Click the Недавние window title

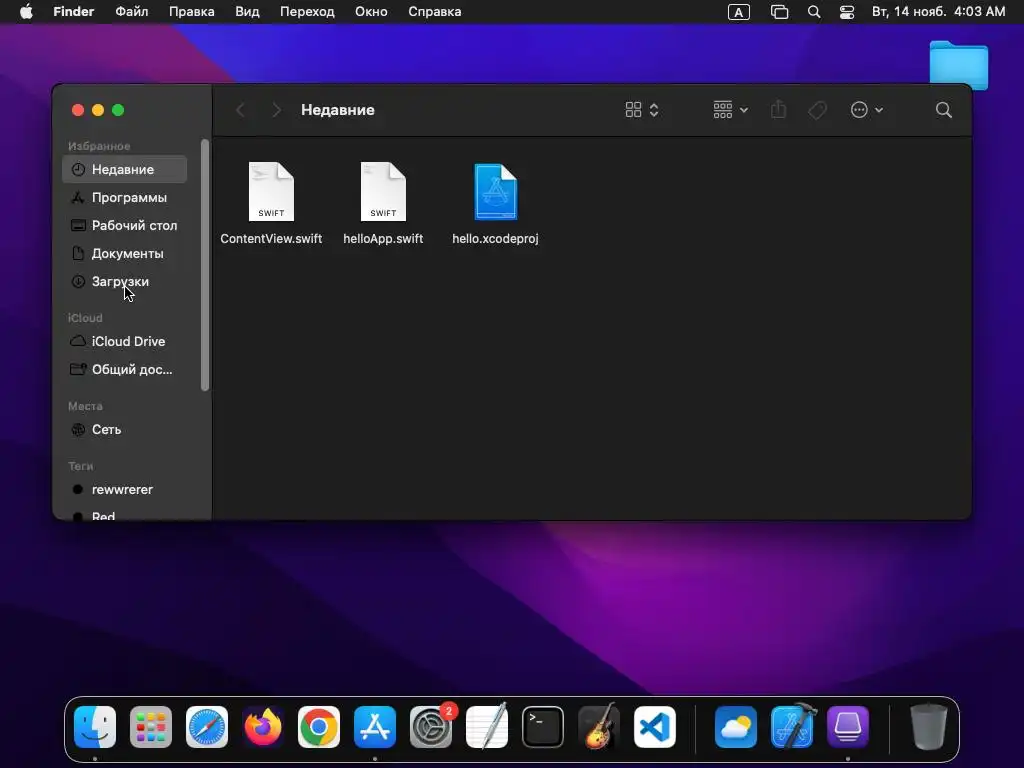338,110
